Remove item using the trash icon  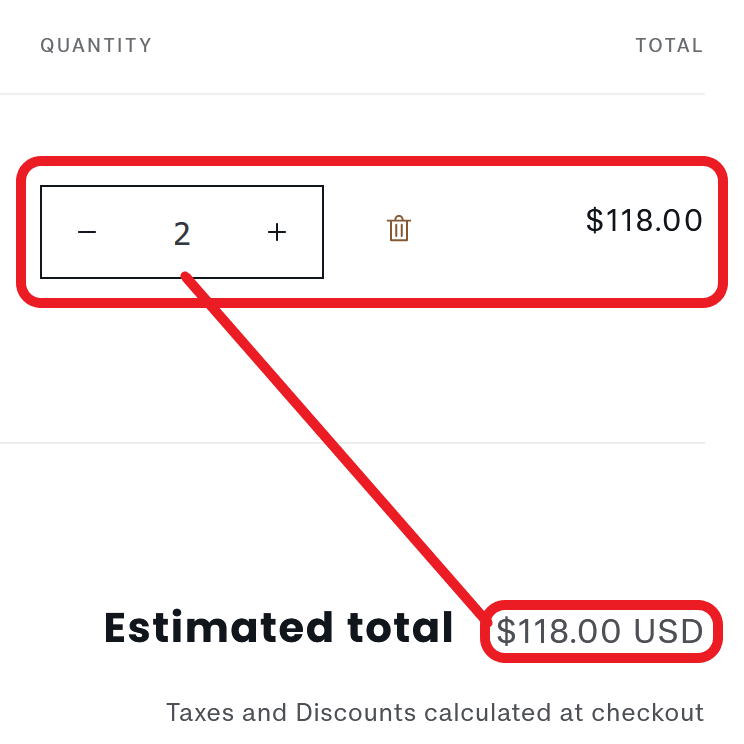click(399, 229)
